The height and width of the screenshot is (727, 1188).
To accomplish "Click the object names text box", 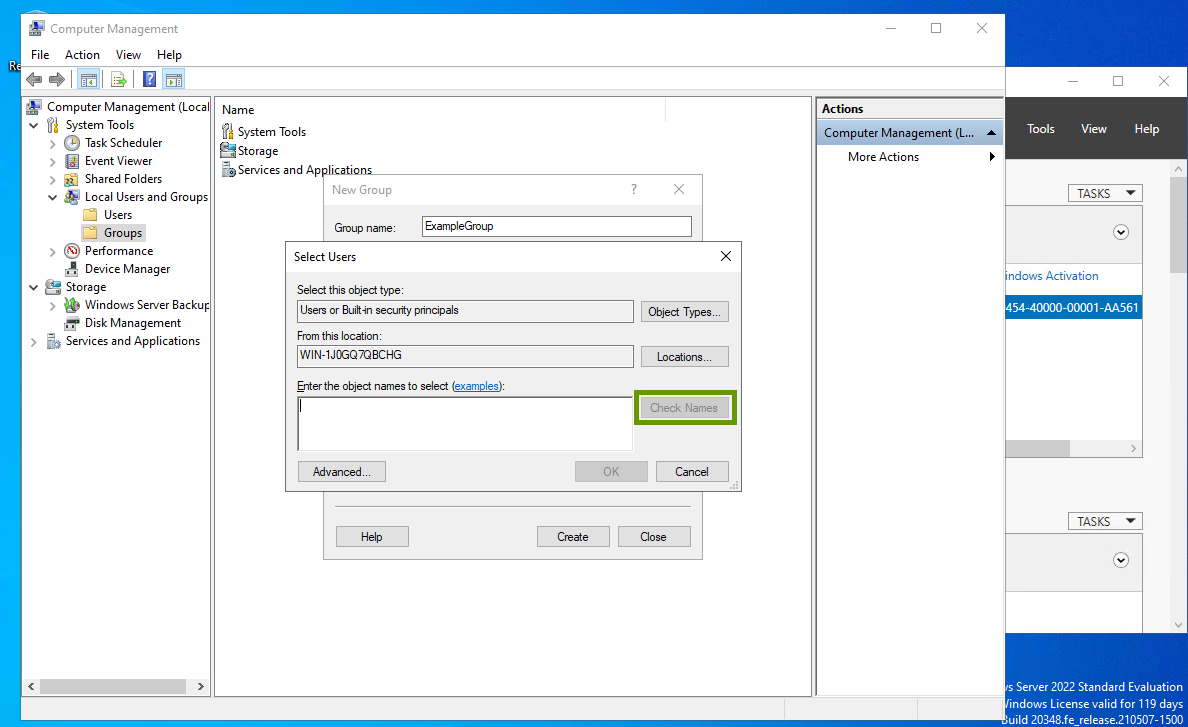I will tap(465, 424).
